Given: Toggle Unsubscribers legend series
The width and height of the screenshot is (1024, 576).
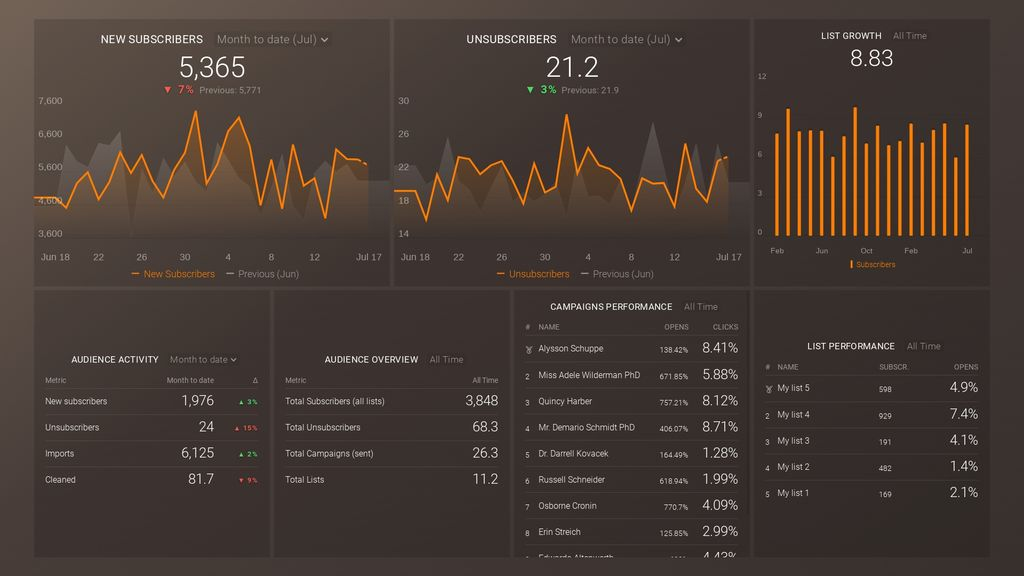Looking at the screenshot, I should click(533, 274).
